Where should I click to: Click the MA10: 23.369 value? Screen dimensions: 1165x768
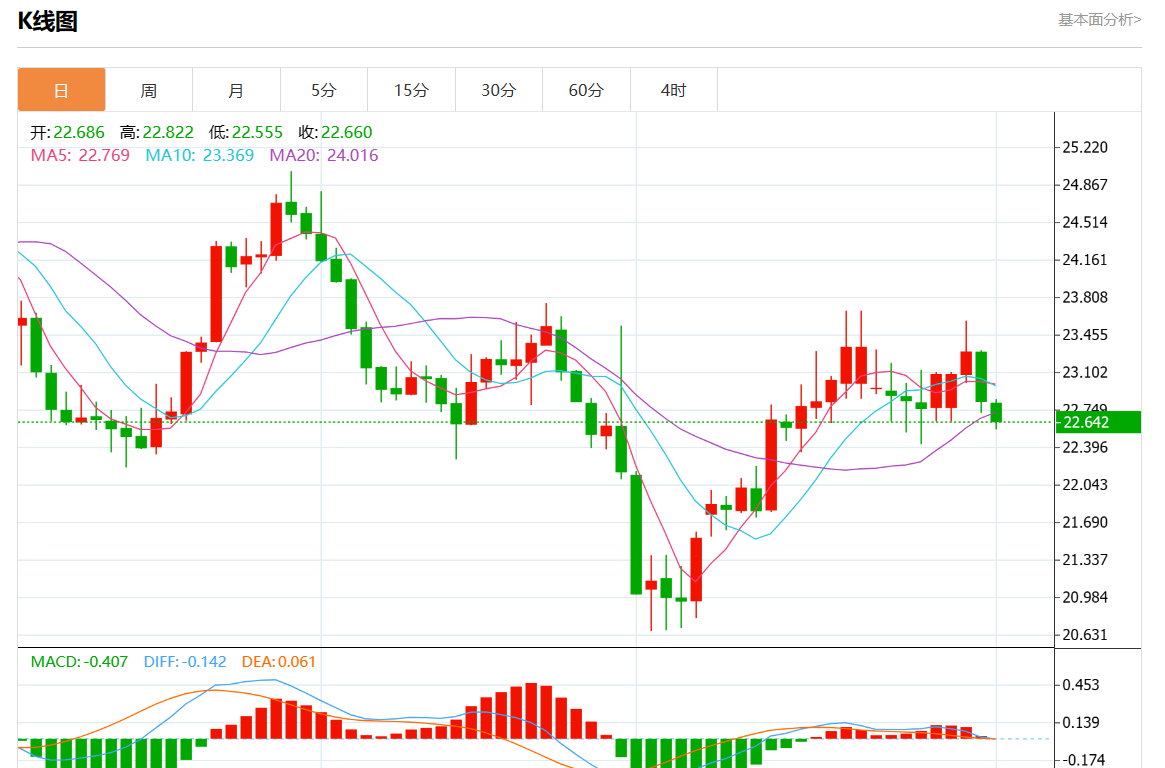click(x=199, y=155)
